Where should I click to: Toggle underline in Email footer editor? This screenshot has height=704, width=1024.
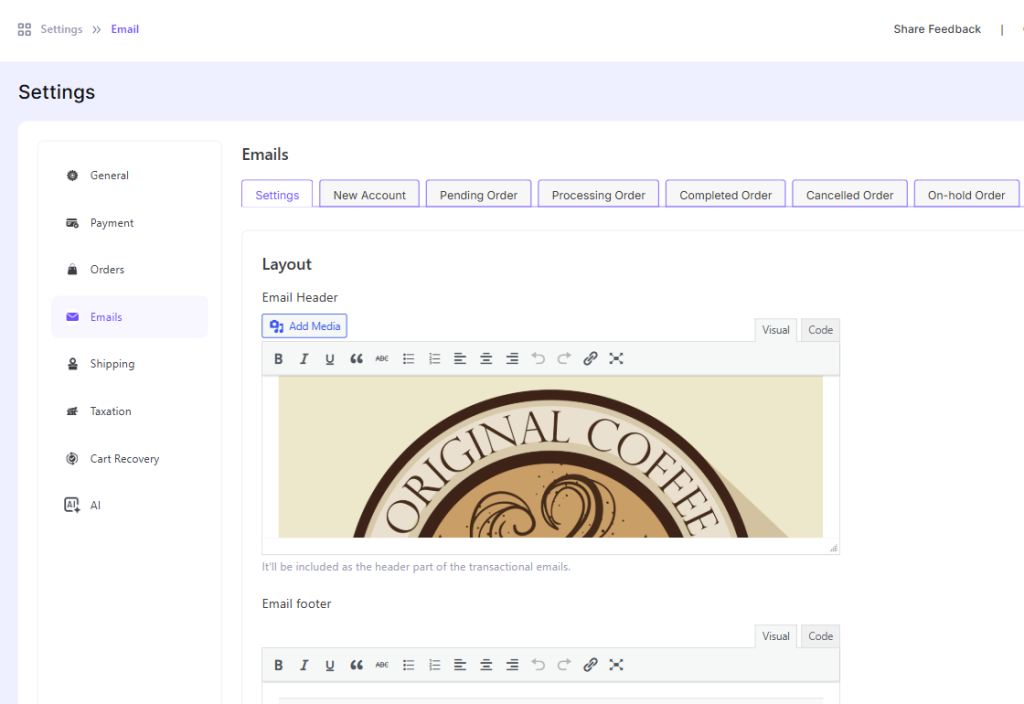[x=330, y=665]
